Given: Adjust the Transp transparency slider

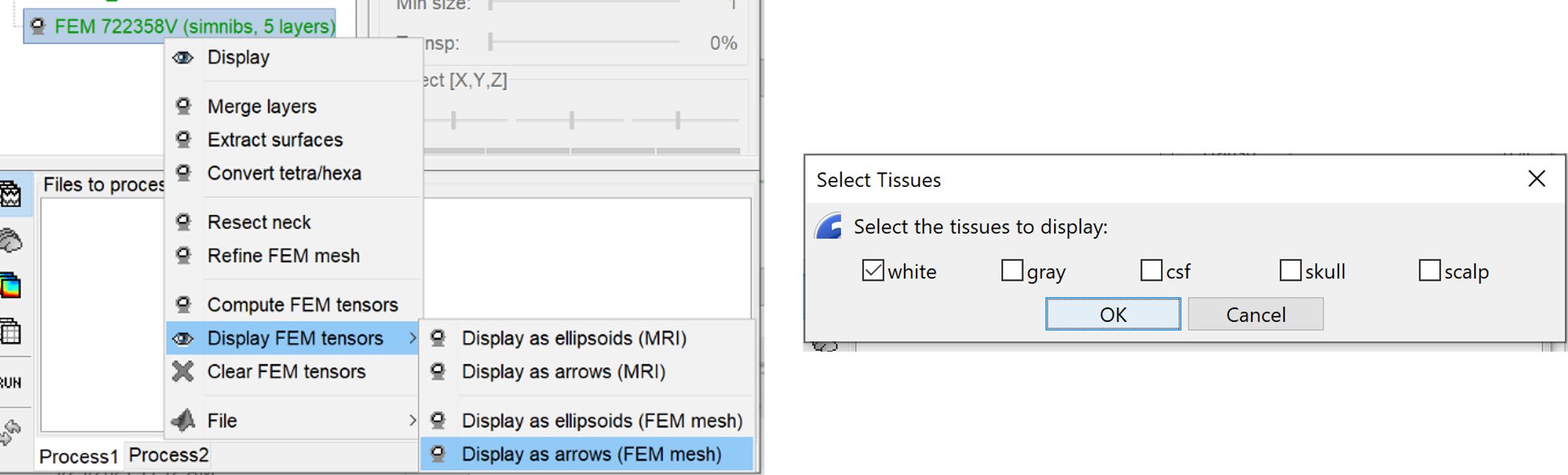Looking at the screenshot, I should pyautogui.click(x=491, y=43).
